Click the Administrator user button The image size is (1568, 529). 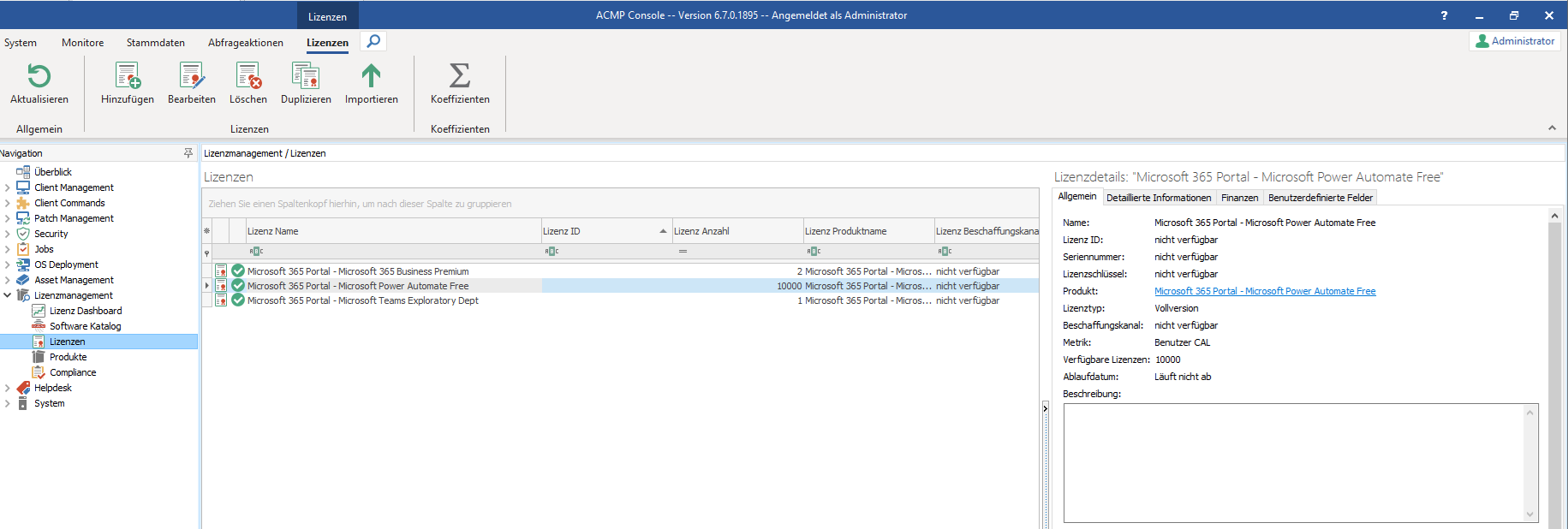point(1514,41)
